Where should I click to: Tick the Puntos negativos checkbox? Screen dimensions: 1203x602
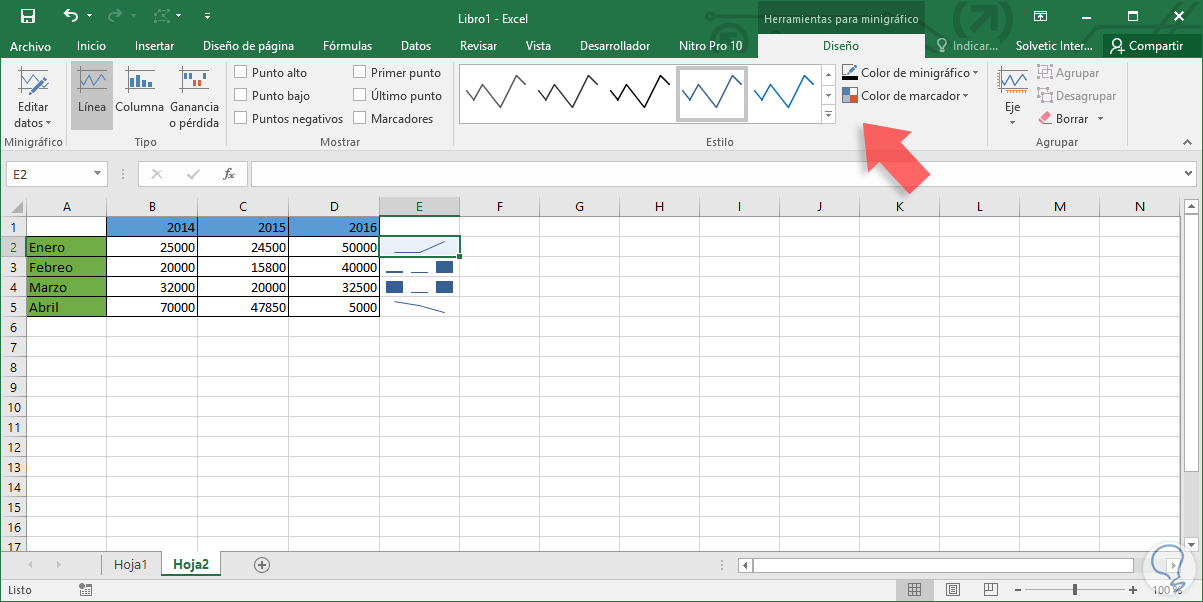tap(241, 118)
